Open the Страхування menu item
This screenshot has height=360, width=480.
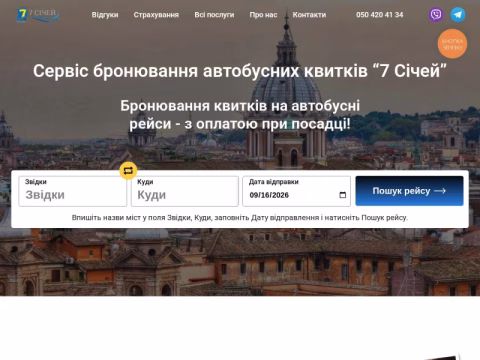[156, 15]
